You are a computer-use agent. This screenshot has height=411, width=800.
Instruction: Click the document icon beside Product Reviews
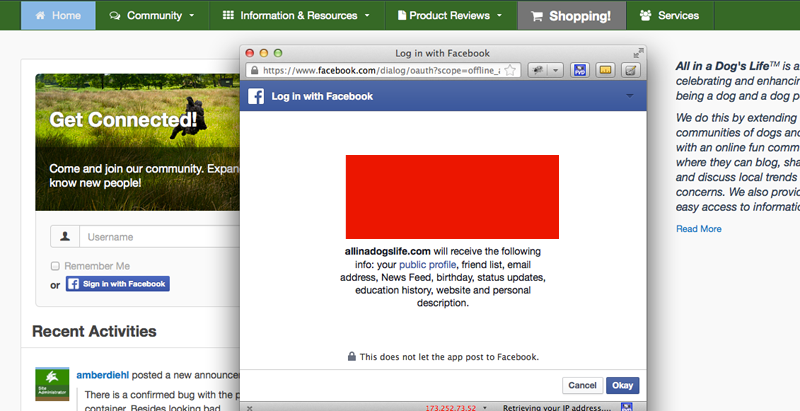(402, 15)
